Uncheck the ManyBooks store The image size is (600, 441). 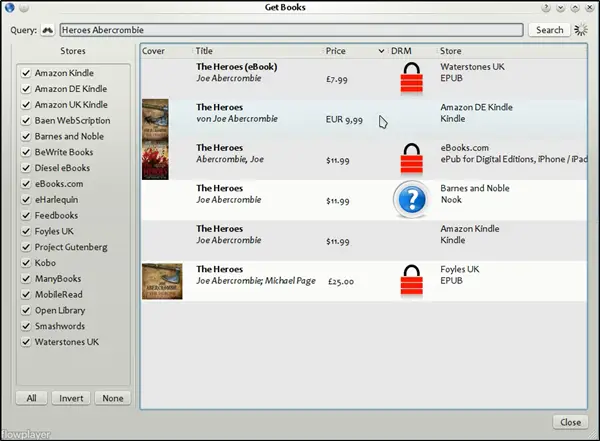[x=26, y=279]
